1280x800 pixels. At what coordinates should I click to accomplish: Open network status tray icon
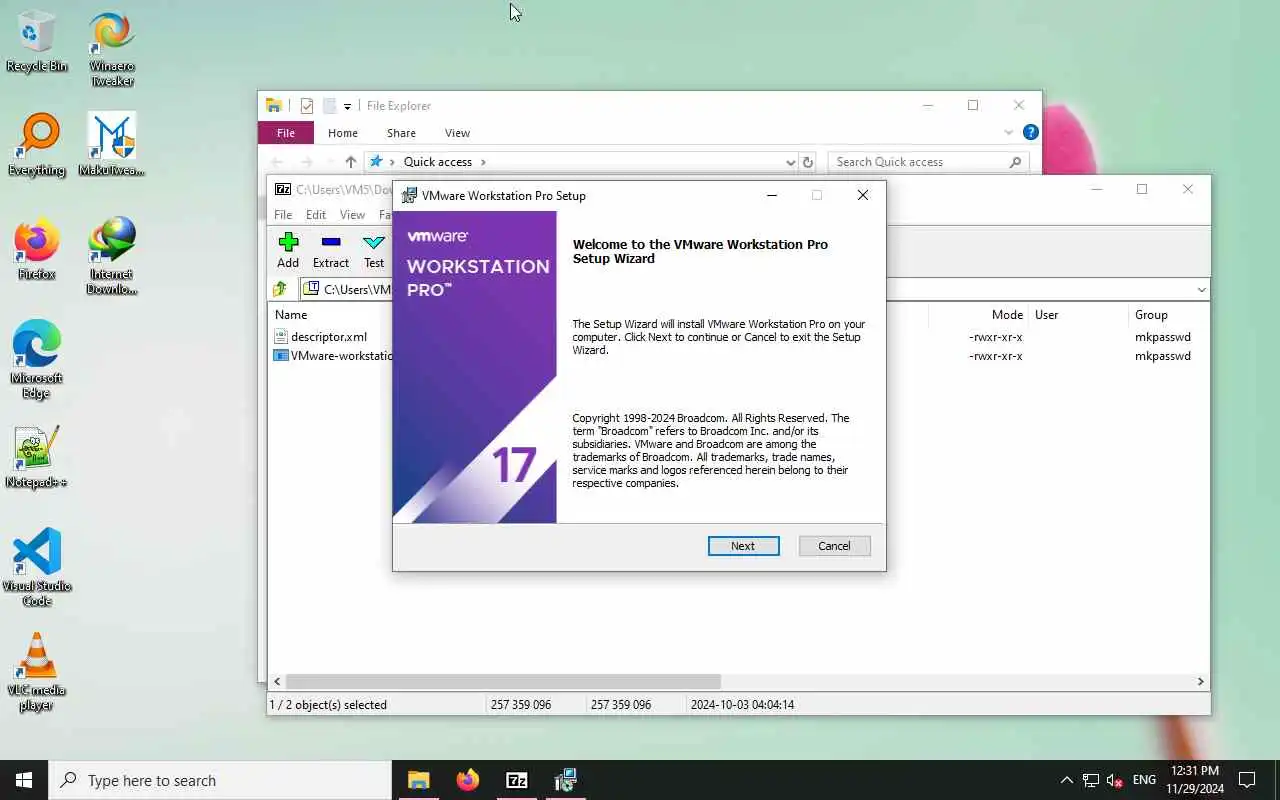click(1091, 780)
